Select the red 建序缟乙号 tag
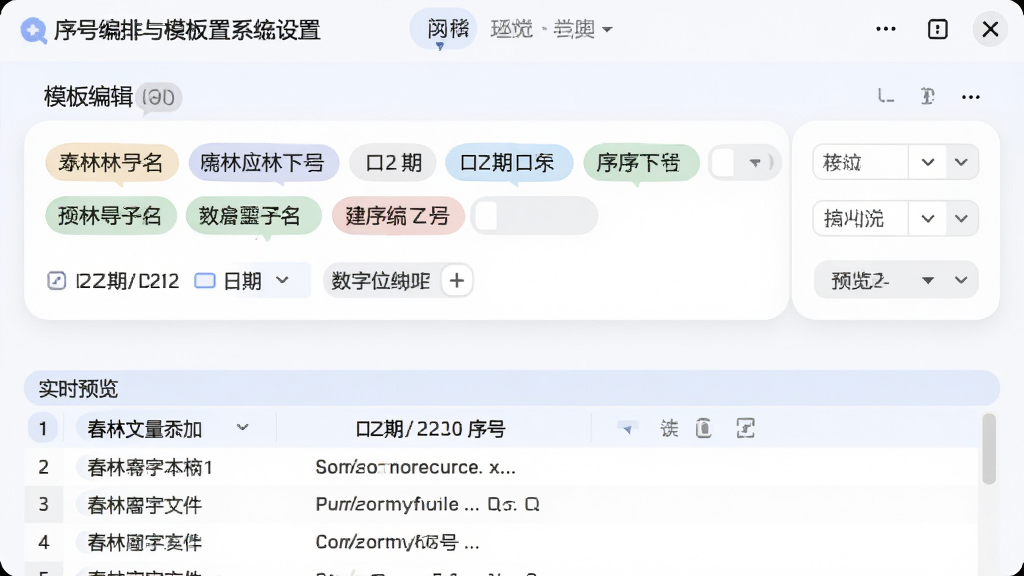Image resolution: width=1024 pixels, height=576 pixels. [398, 216]
